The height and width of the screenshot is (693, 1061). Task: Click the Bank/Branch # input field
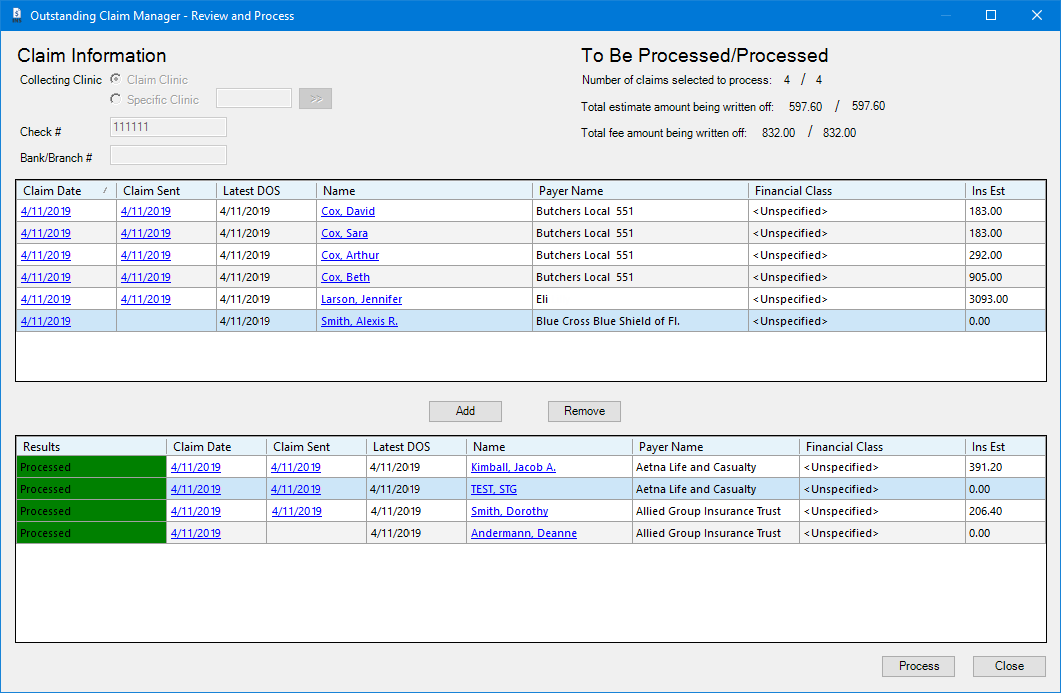click(168, 155)
